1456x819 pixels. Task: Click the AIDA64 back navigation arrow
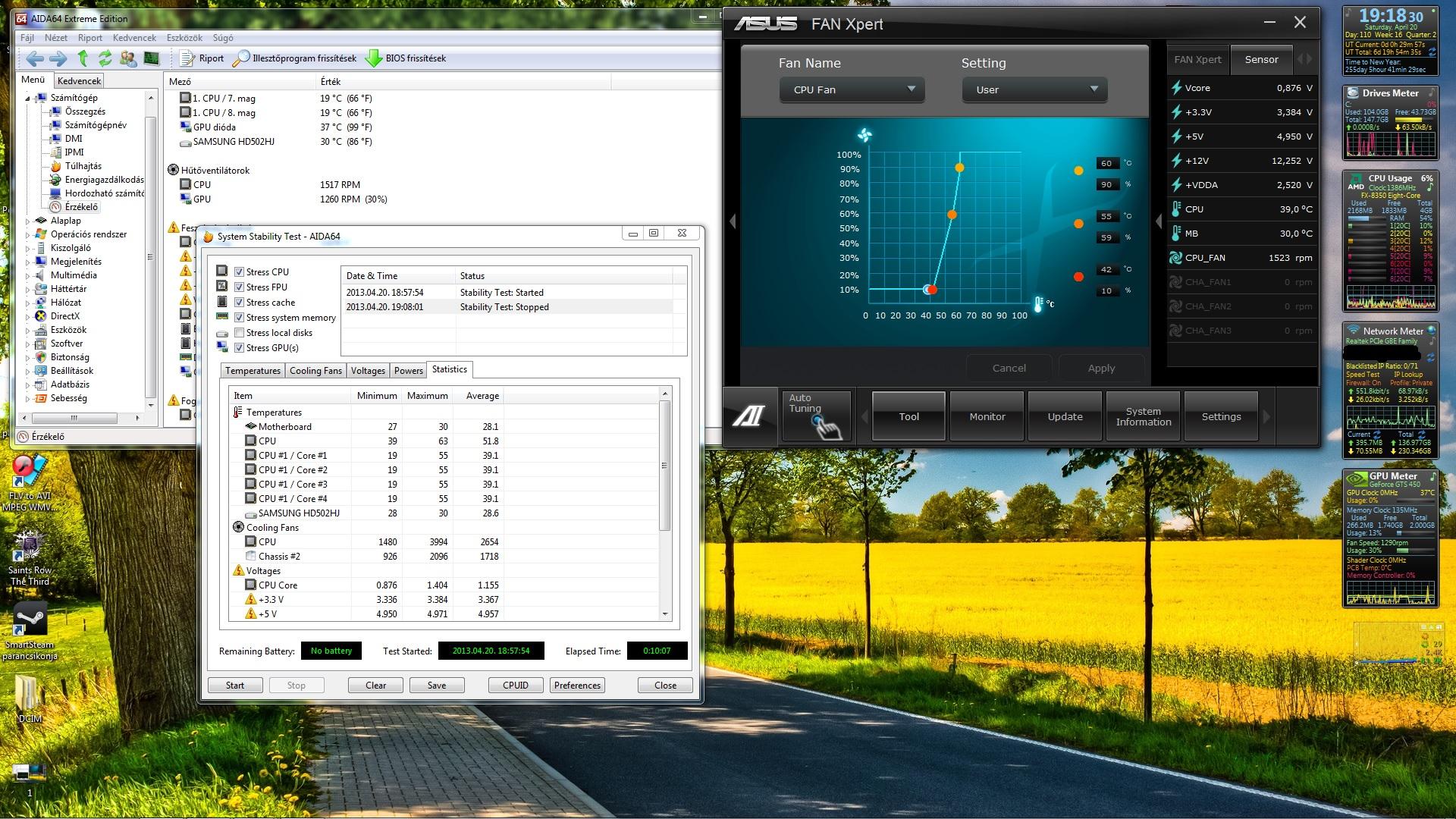click(x=34, y=58)
